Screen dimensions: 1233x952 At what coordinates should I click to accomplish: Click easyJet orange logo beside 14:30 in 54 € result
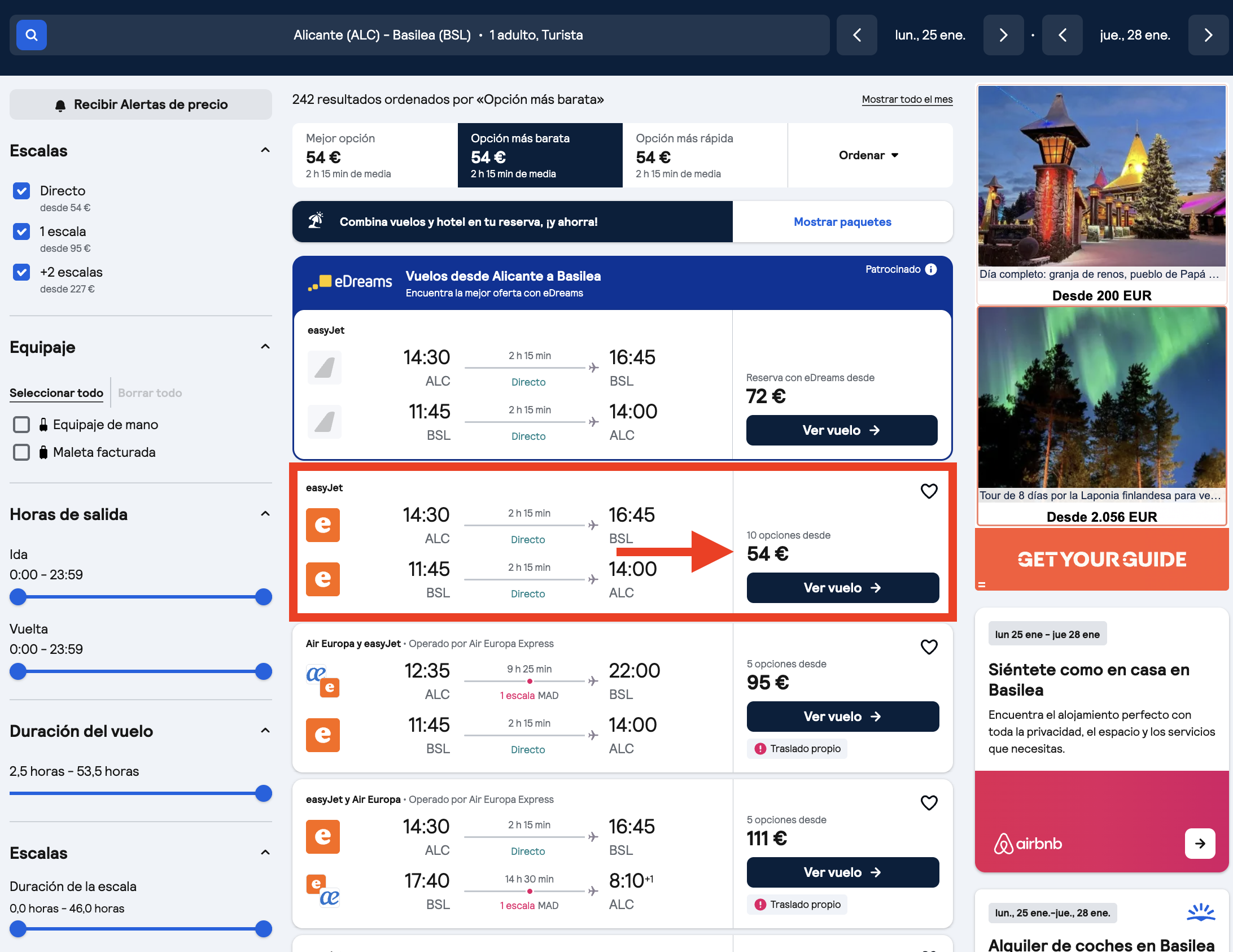323,525
